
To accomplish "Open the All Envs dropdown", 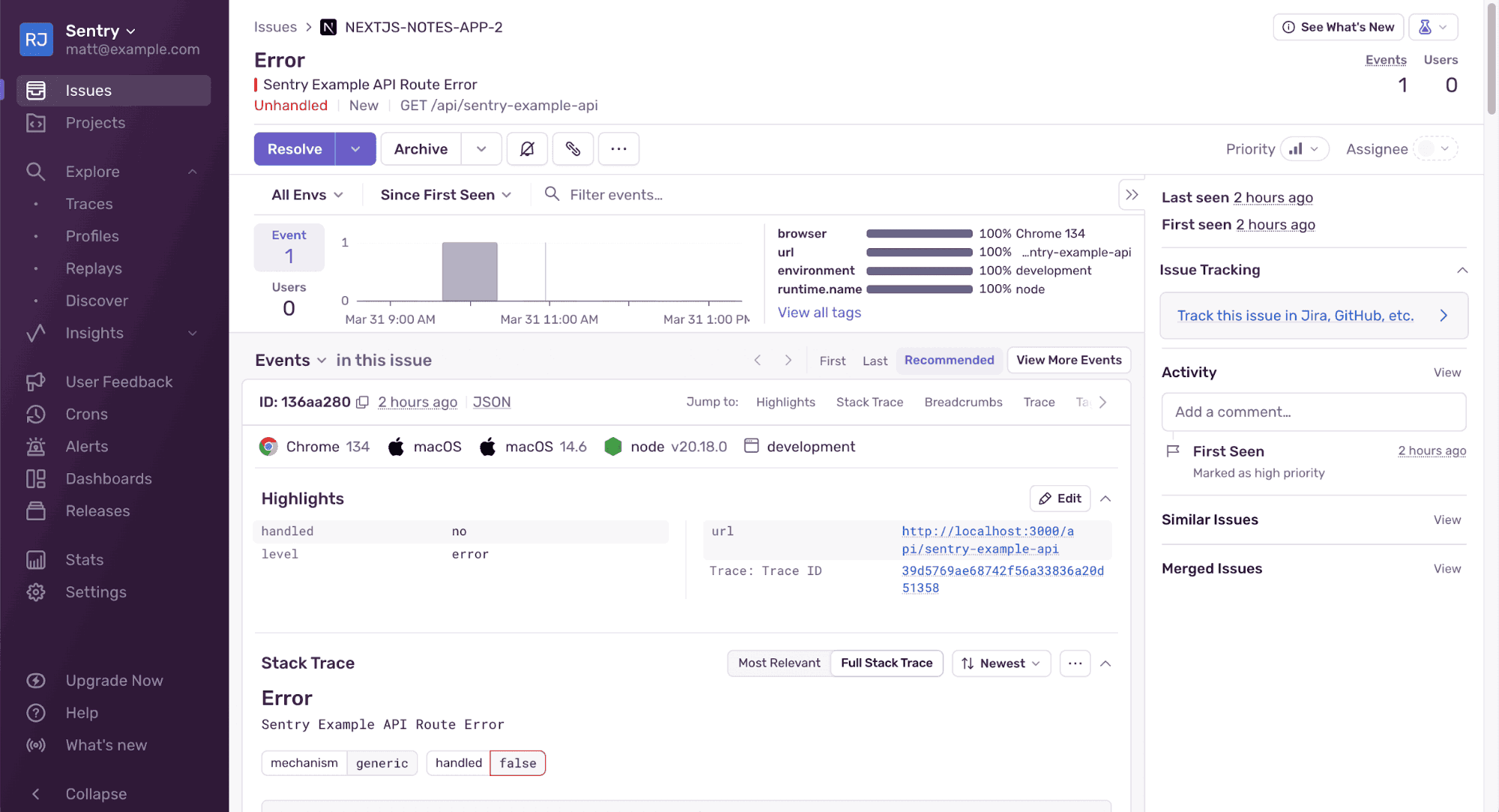I will click(307, 195).
